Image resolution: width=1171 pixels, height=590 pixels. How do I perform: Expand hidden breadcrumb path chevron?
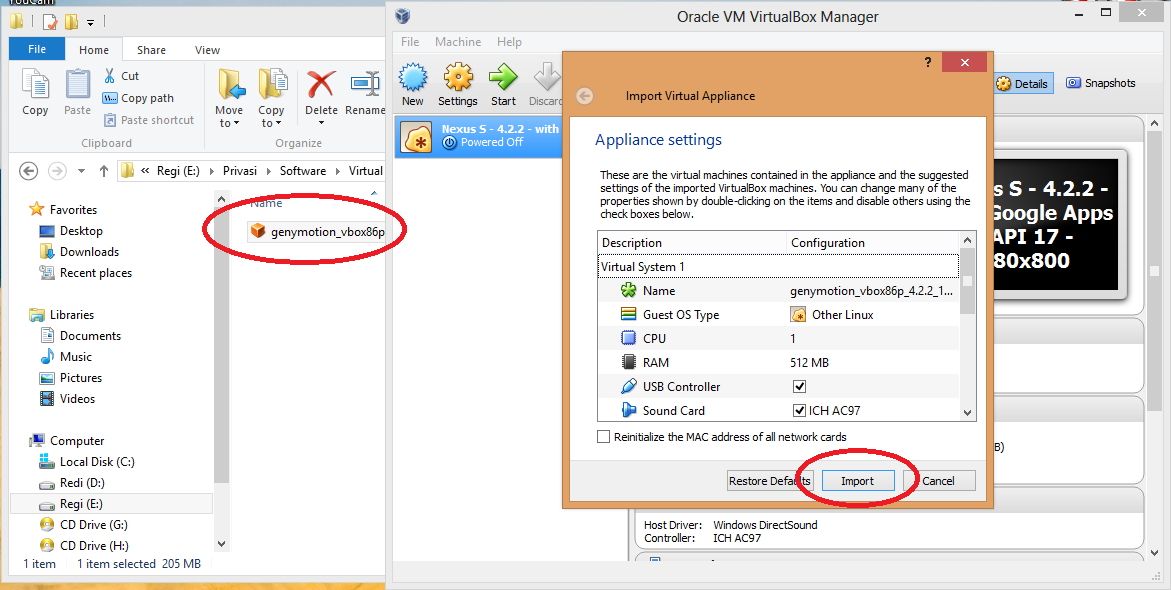pyautogui.click(x=145, y=171)
